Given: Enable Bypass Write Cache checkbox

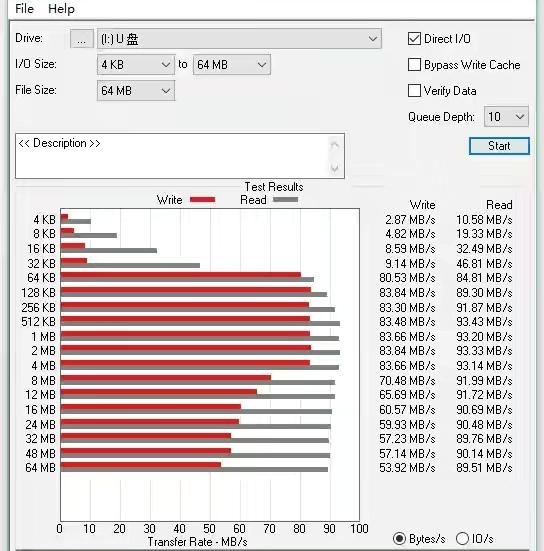Looking at the screenshot, I should point(414,65).
